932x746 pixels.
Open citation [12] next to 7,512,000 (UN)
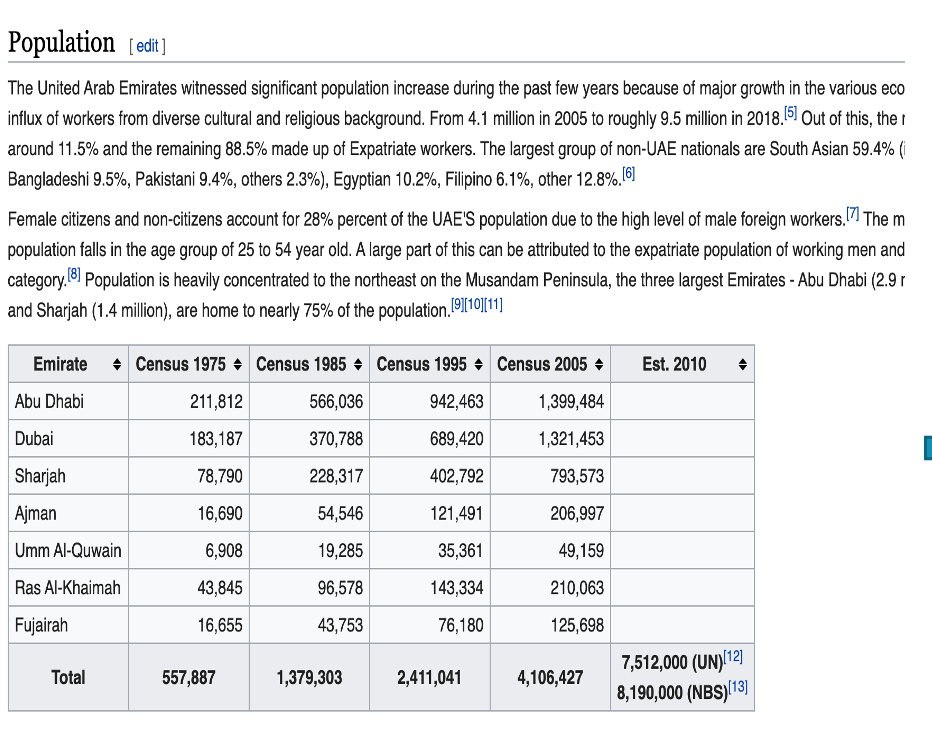[734, 656]
